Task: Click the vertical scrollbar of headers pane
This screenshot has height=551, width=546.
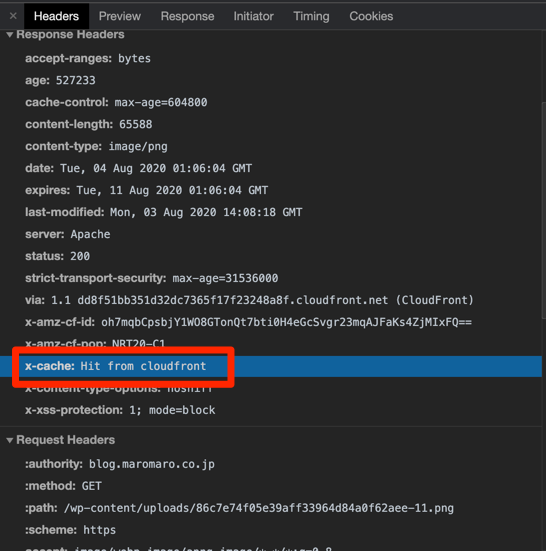Action: (544, 211)
